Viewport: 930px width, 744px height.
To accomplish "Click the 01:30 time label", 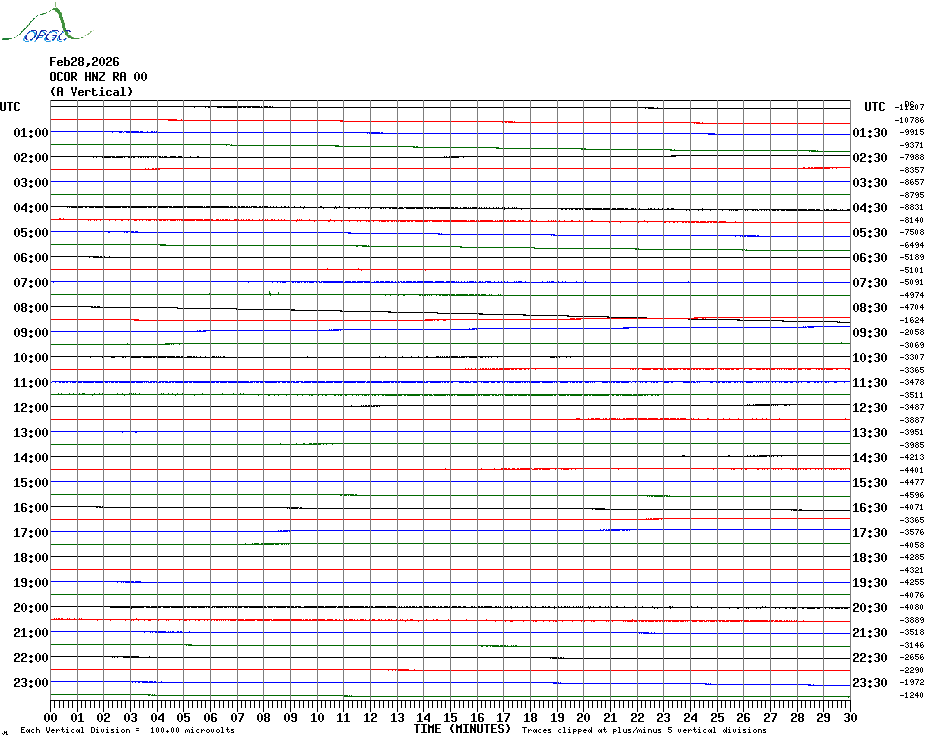I will 870,132.
